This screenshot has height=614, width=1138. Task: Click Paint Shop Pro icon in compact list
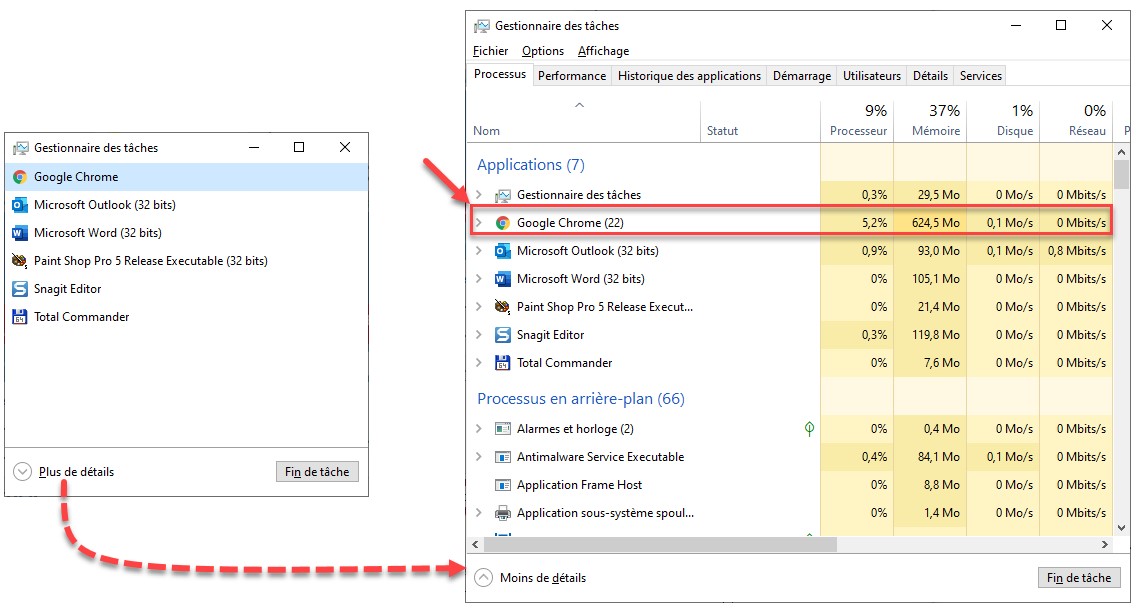point(20,261)
